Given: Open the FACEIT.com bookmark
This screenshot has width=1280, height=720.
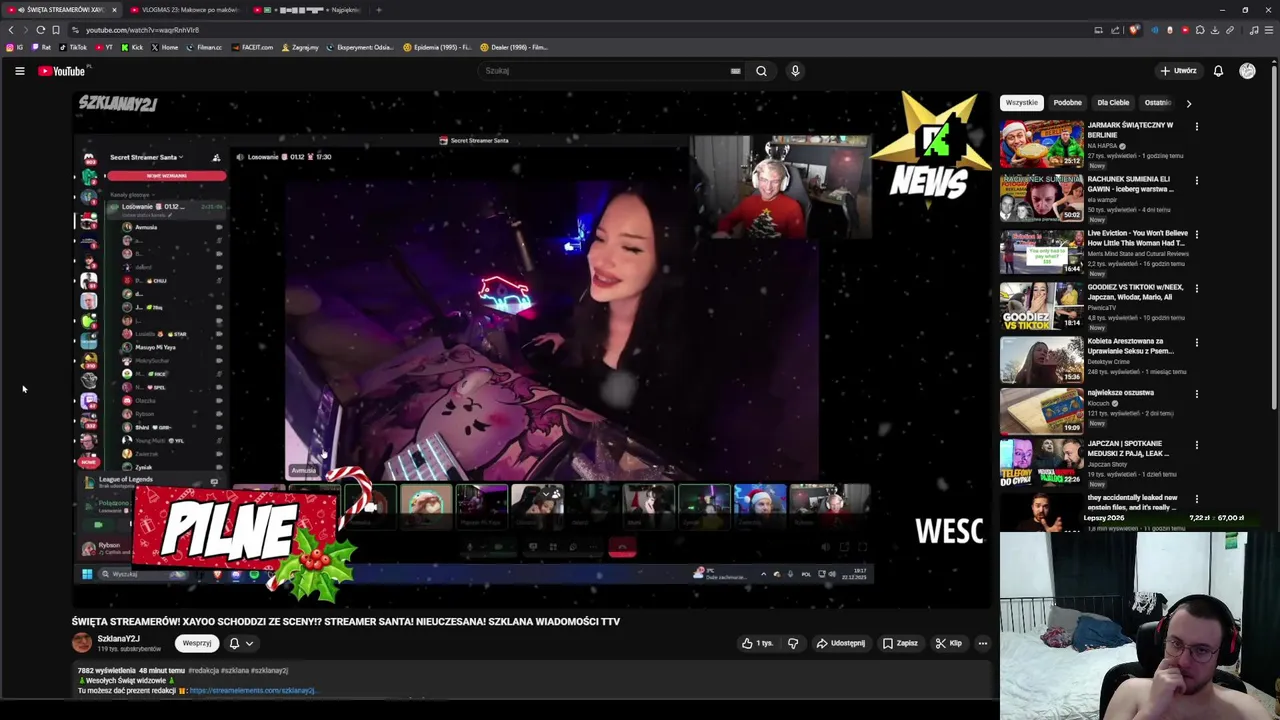Looking at the screenshot, I should click(252, 47).
